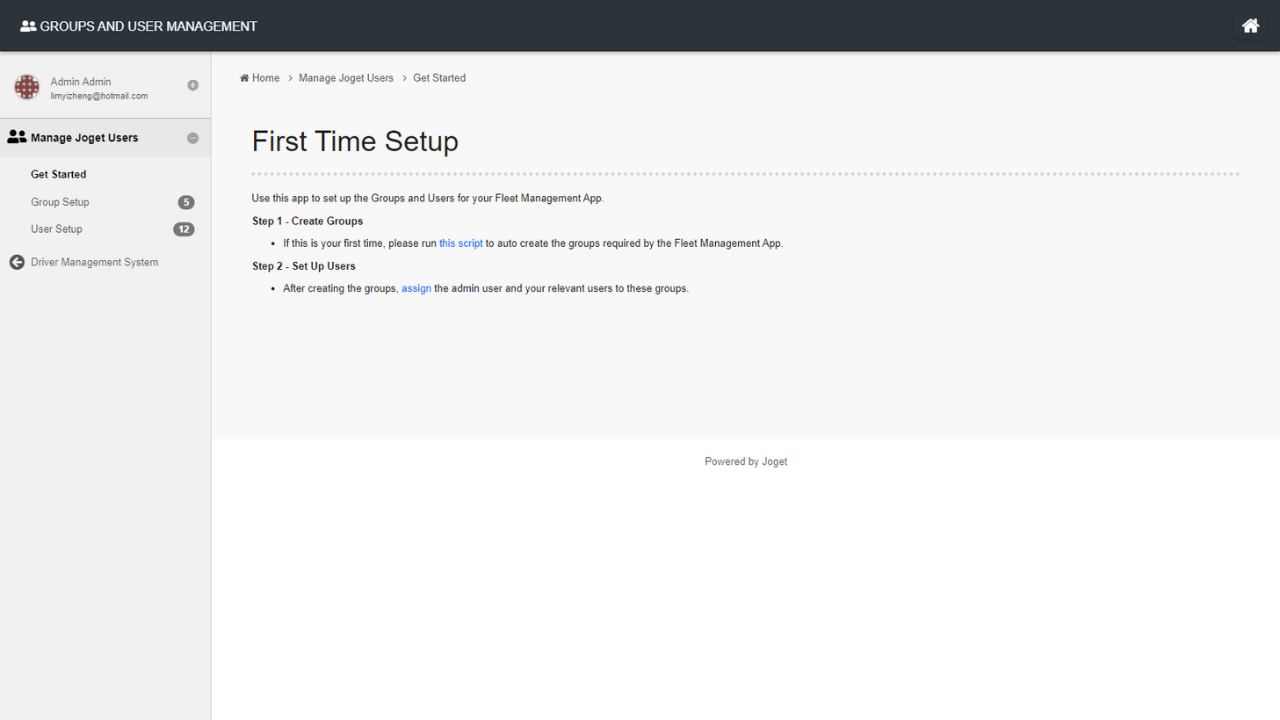Click the Home text in the breadcrumb
Viewport: 1280px width, 720px height.
[266, 78]
